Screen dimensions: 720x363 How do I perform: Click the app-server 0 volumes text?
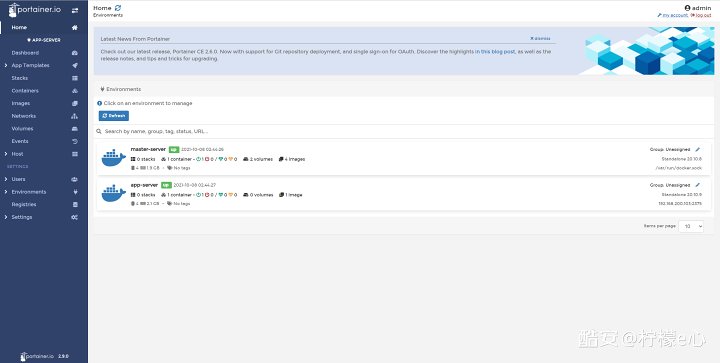click(258, 195)
